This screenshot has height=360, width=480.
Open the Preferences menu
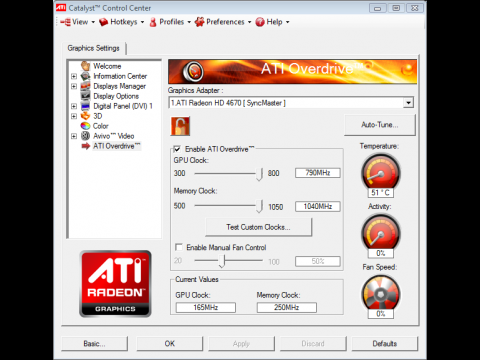[223, 22]
